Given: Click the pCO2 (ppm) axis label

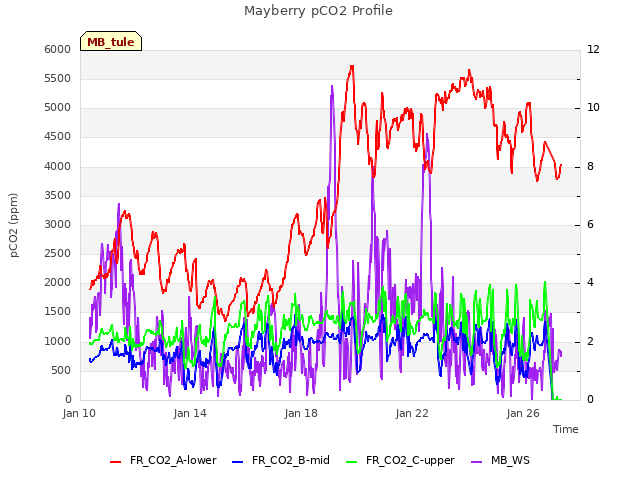Looking at the screenshot, I should tap(13, 225).
